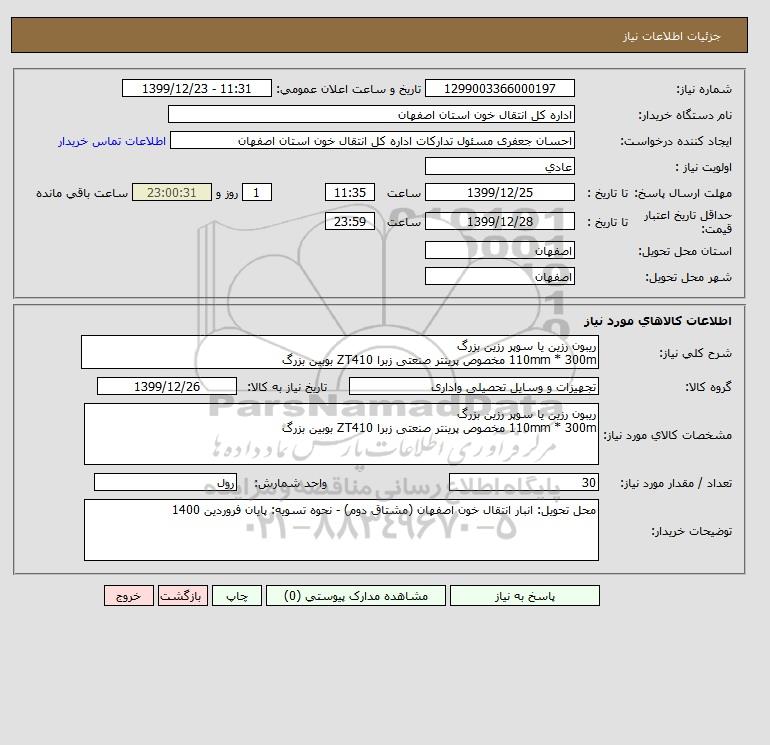This screenshot has height=745, width=770.
Task: Click the goods specifications text area
Action: (x=341, y=434)
